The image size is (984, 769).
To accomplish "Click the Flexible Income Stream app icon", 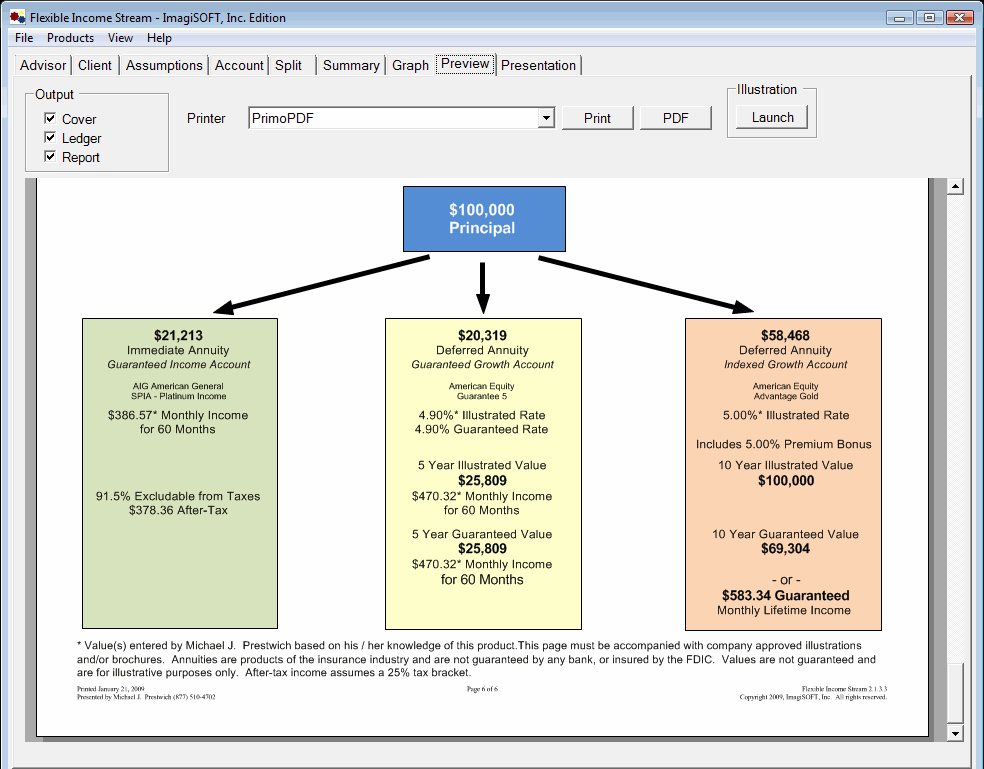I will [x=18, y=17].
